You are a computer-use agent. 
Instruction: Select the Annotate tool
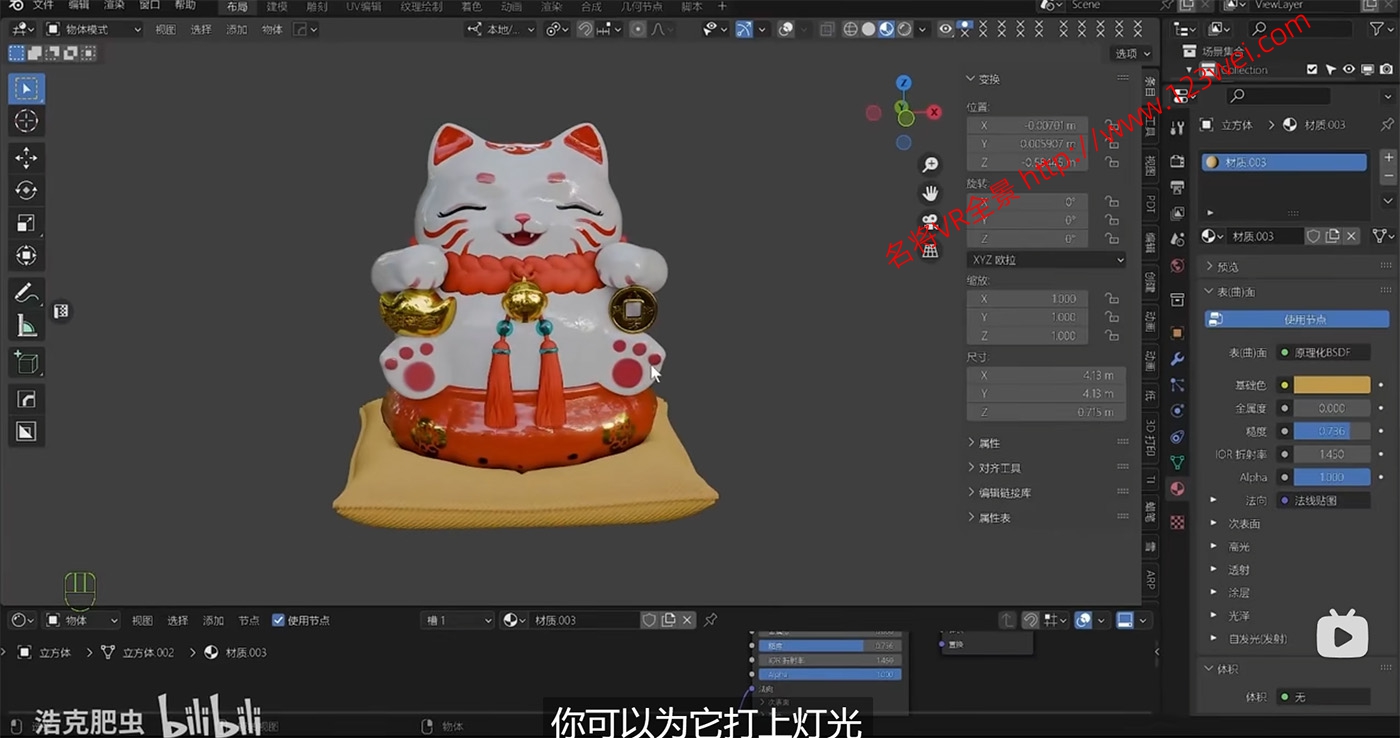(x=25, y=292)
